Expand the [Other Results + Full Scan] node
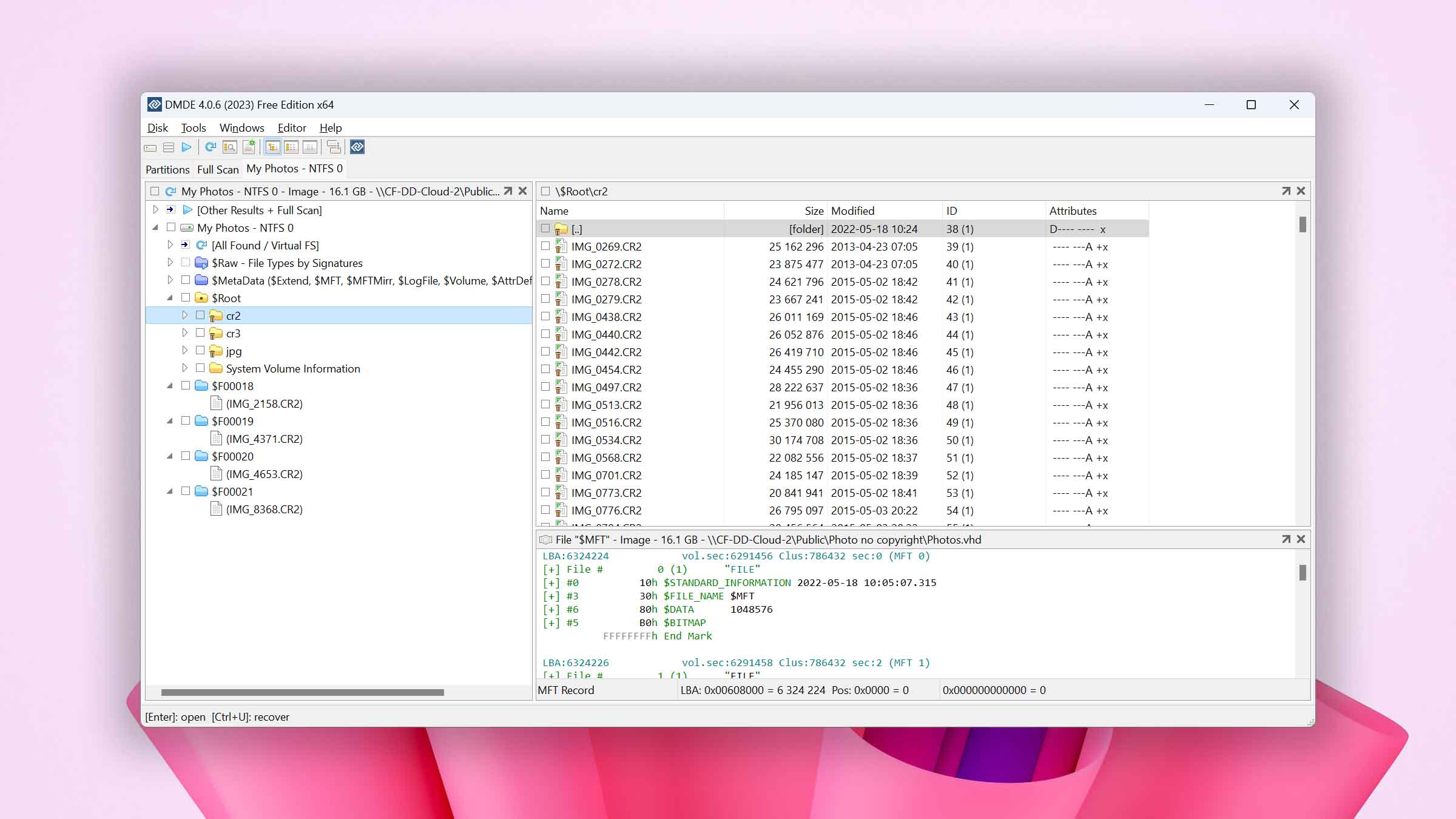The image size is (1456, 819). (x=155, y=210)
